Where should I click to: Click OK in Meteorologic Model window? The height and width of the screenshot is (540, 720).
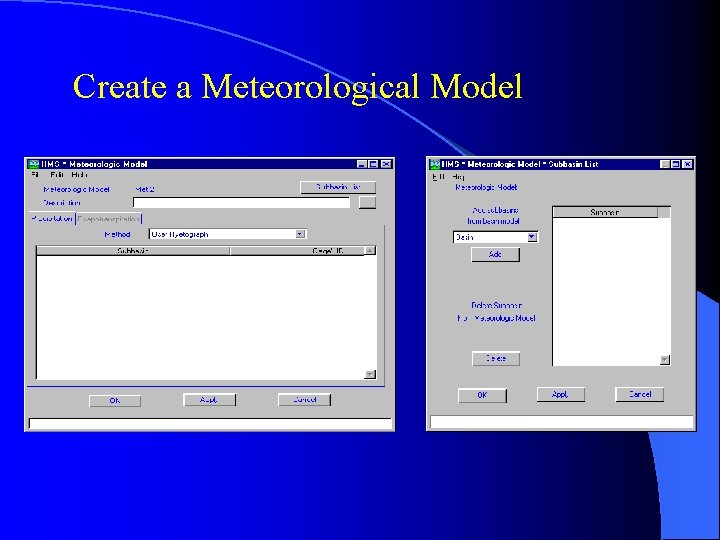click(115, 400)
